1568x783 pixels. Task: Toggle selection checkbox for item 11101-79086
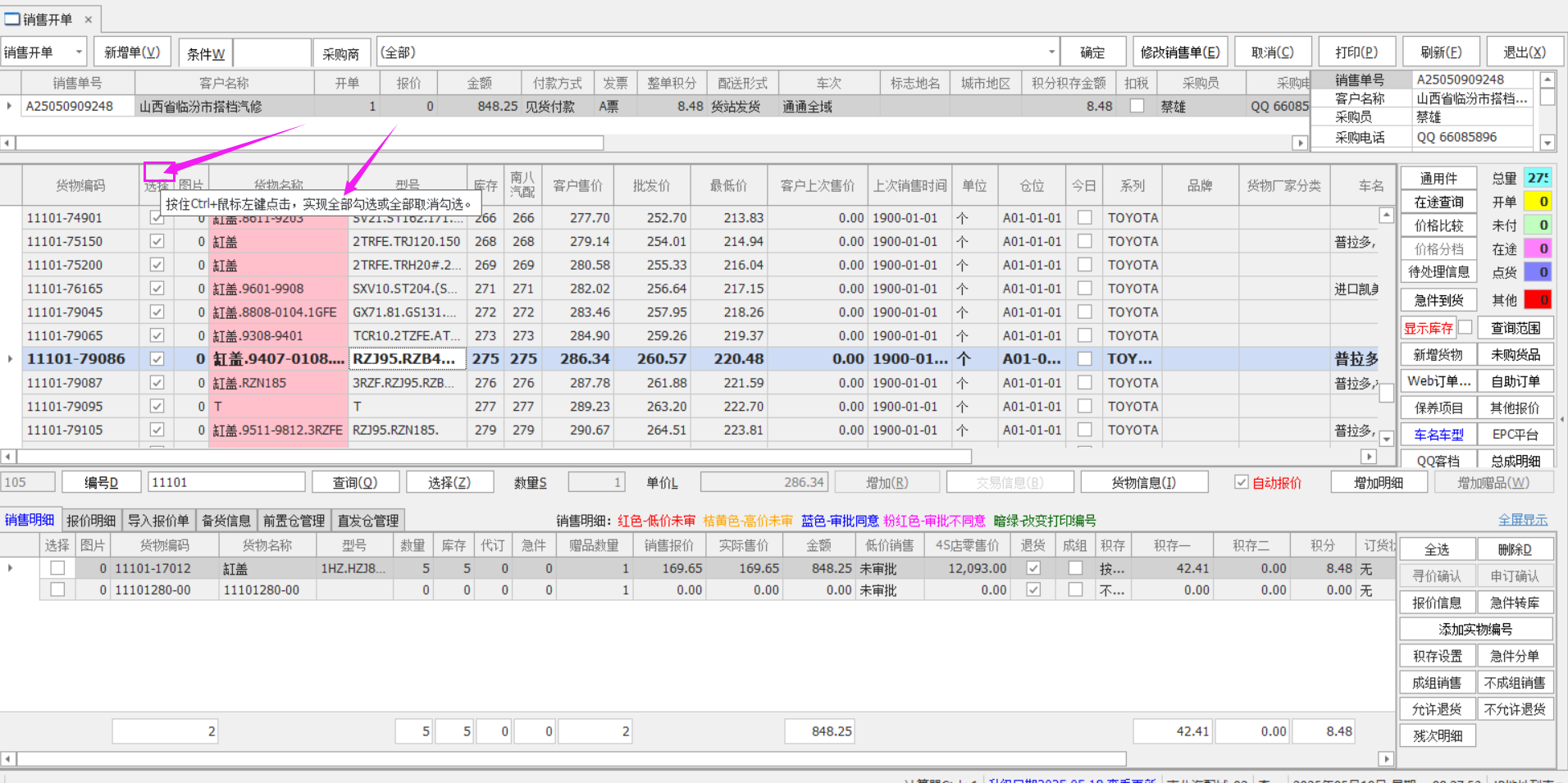coord(157,359)
